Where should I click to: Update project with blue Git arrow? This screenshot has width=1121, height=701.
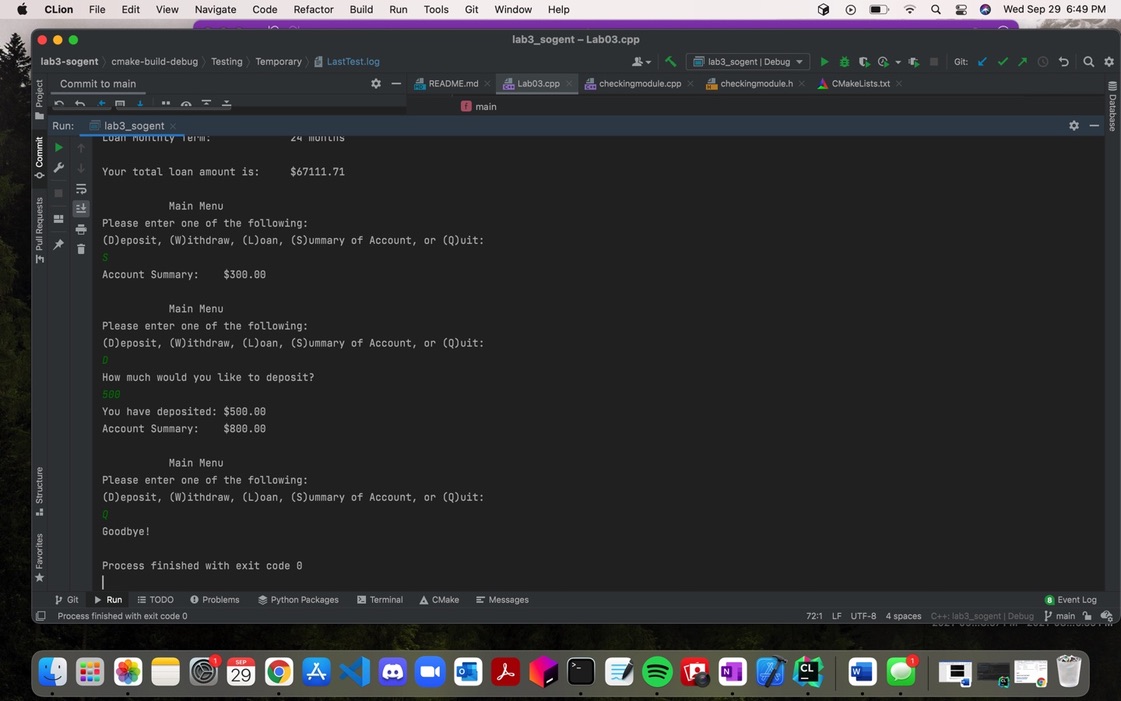coord(982,61)
